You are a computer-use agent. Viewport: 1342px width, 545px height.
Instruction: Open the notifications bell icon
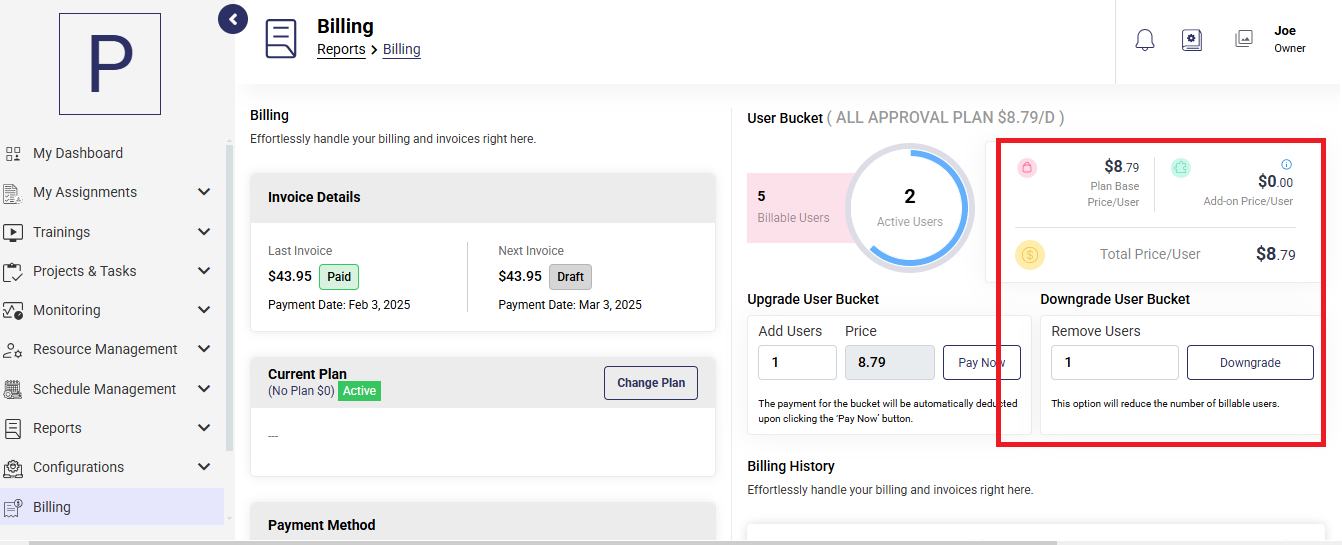(1145, 40)
